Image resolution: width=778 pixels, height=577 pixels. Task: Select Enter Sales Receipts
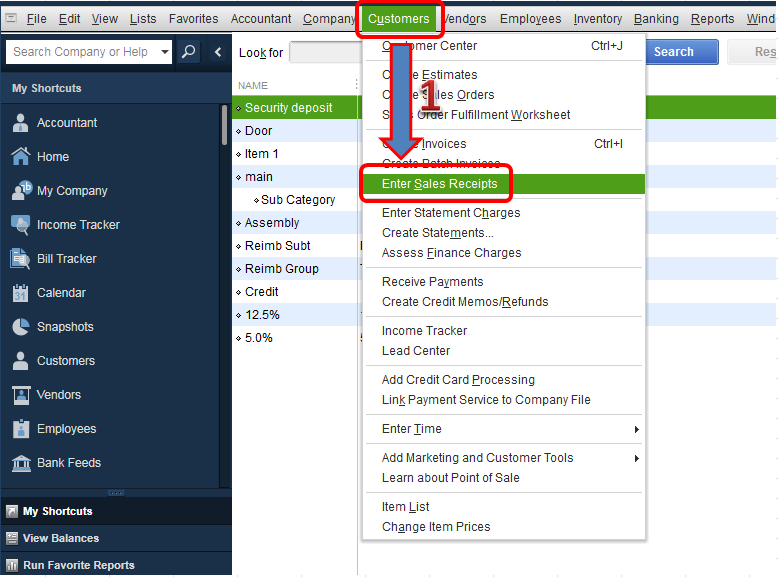point(504,184)
